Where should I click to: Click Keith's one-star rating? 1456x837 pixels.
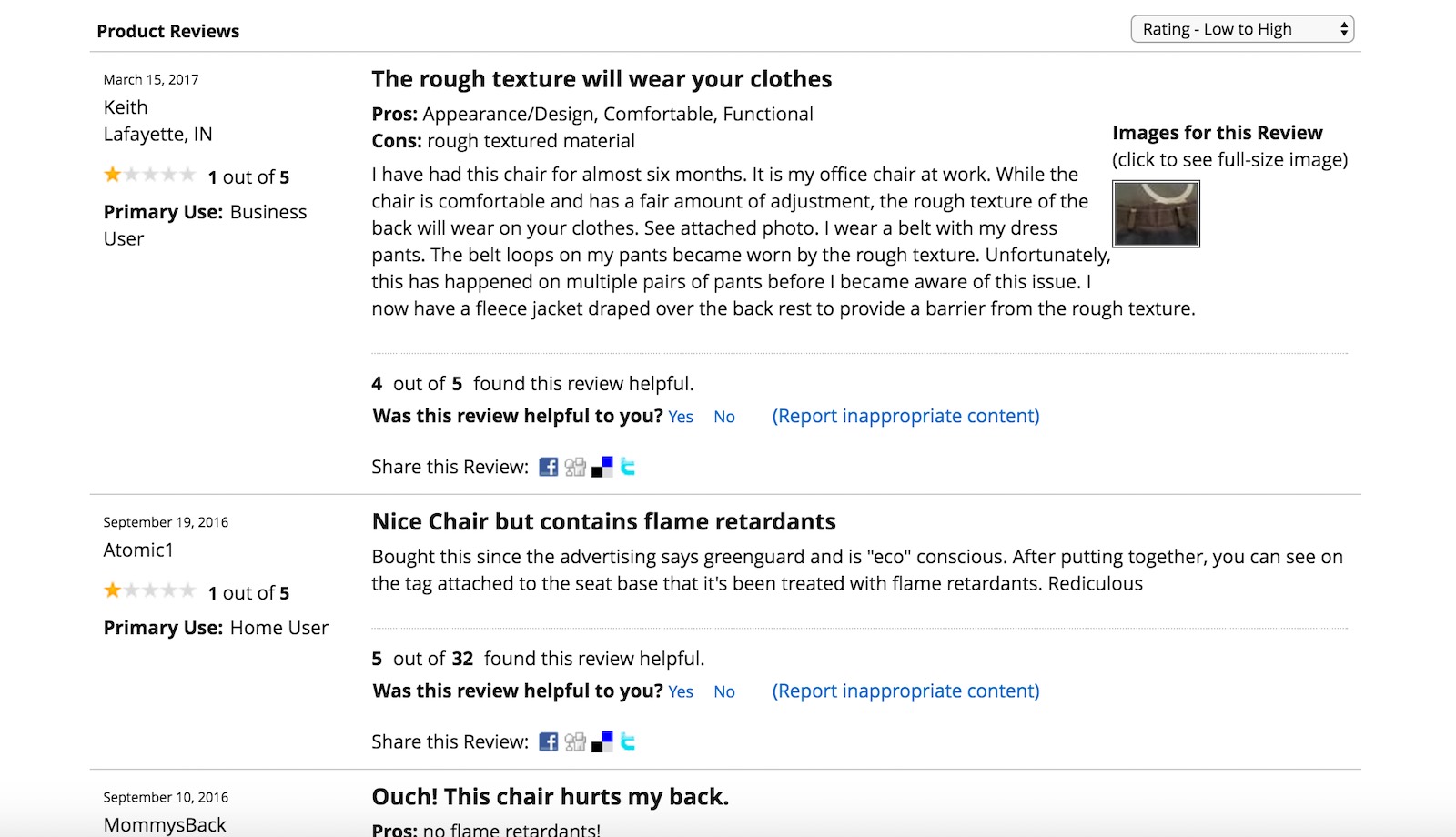point(149,175)
